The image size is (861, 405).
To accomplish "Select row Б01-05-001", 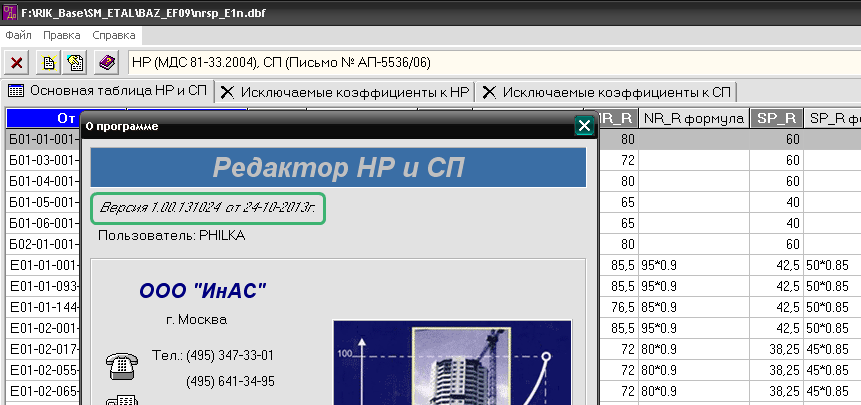I will tap(43, 202).
